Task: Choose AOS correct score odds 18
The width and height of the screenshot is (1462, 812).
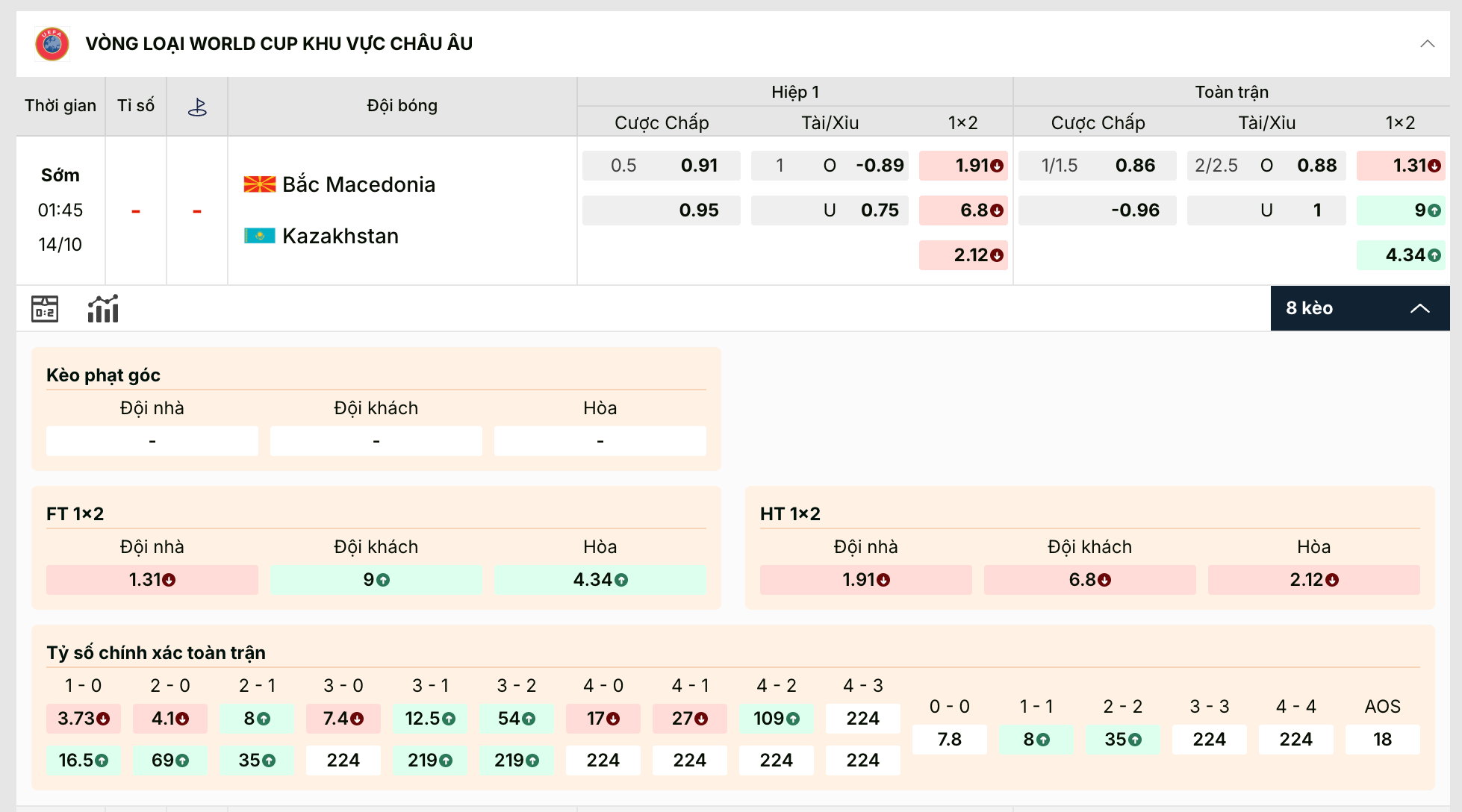Action: click(x=1382, y=740)
